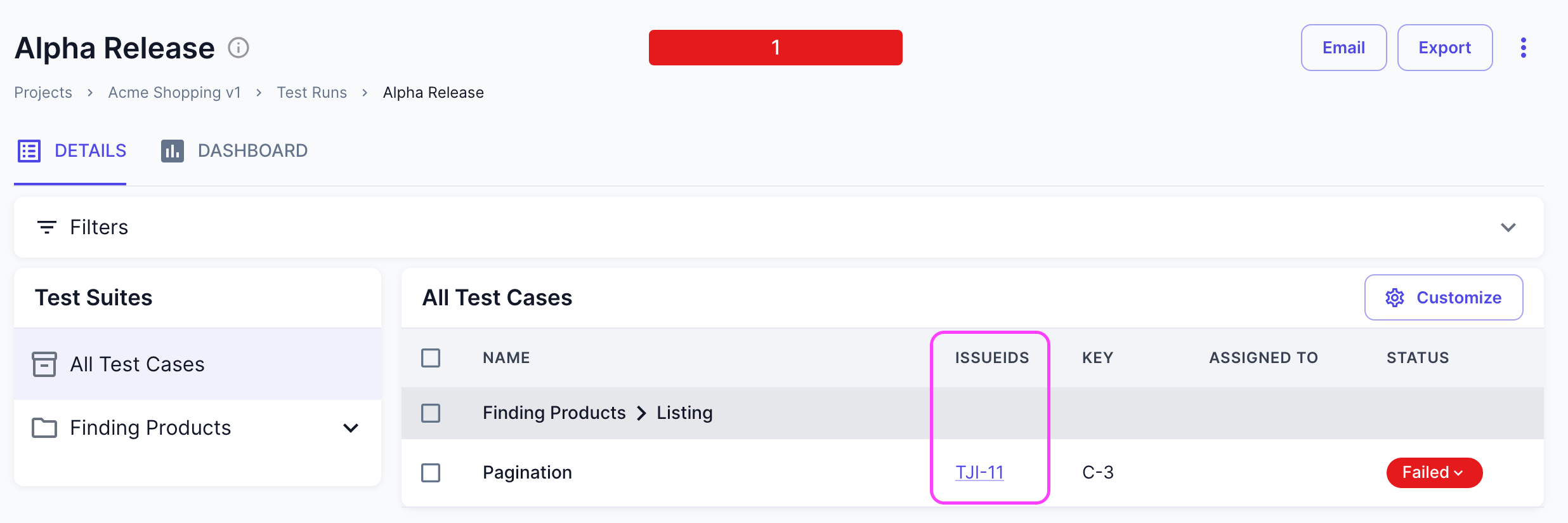Go to Test Runs breadcrumb
Viewport: 1568px width, 523px height.
click(311, 93)
